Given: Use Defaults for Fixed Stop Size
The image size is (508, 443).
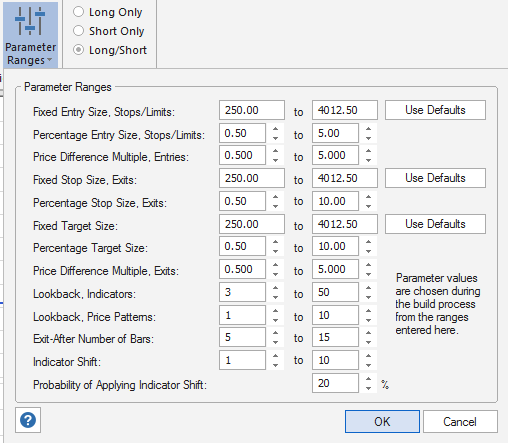Looking at the screenshot, I should click(435, 178).
